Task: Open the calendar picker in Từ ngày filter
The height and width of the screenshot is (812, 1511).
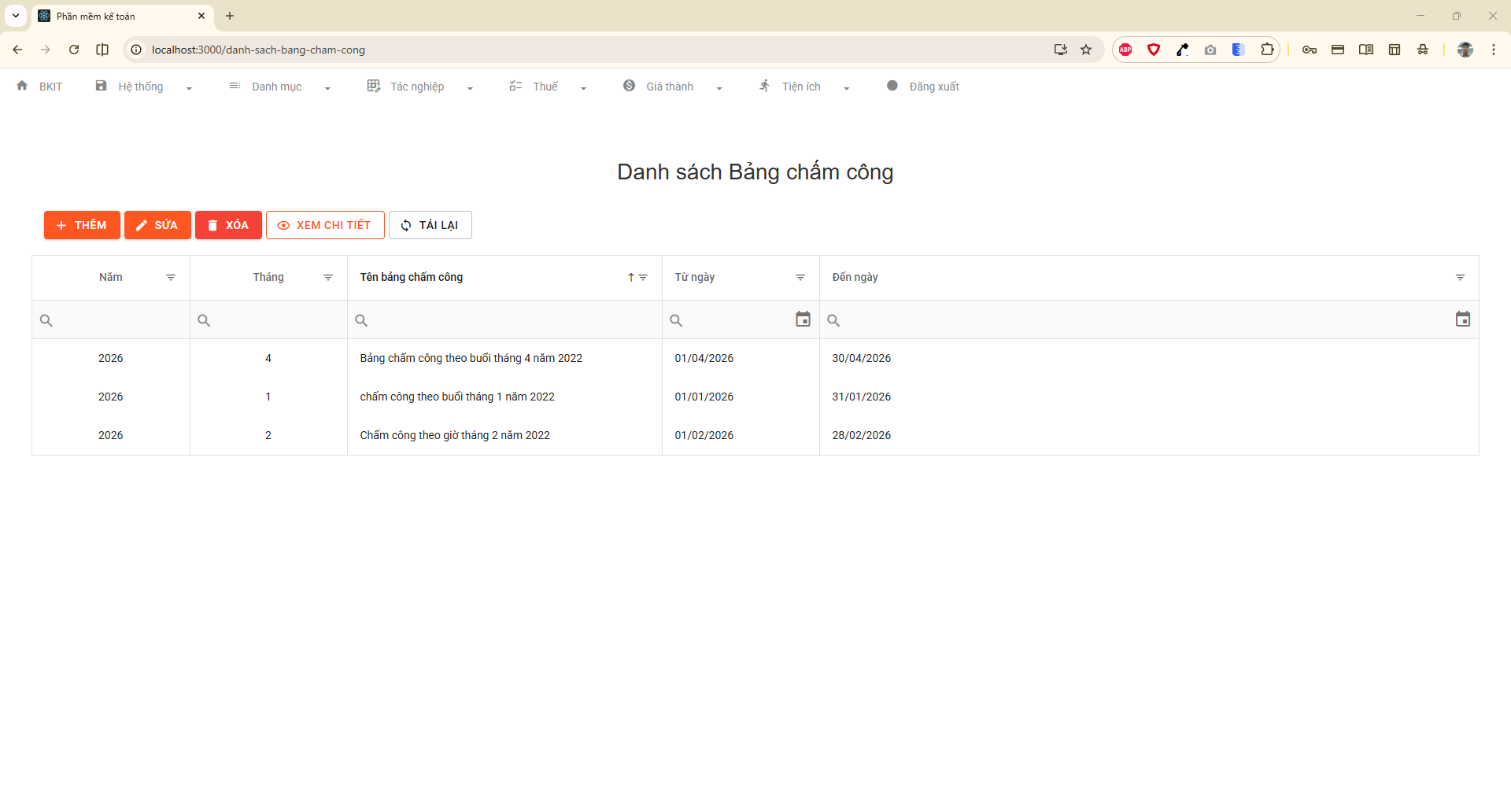Action: pos(803,319)
